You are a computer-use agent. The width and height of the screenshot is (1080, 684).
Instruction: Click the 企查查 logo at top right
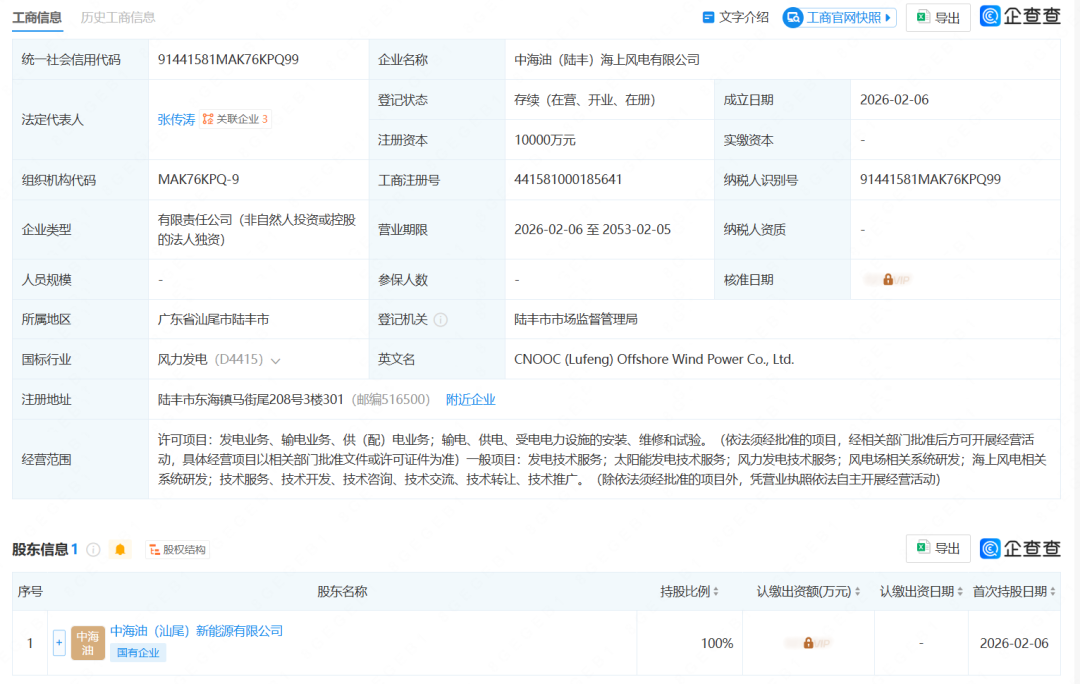tap(1020, 17)
